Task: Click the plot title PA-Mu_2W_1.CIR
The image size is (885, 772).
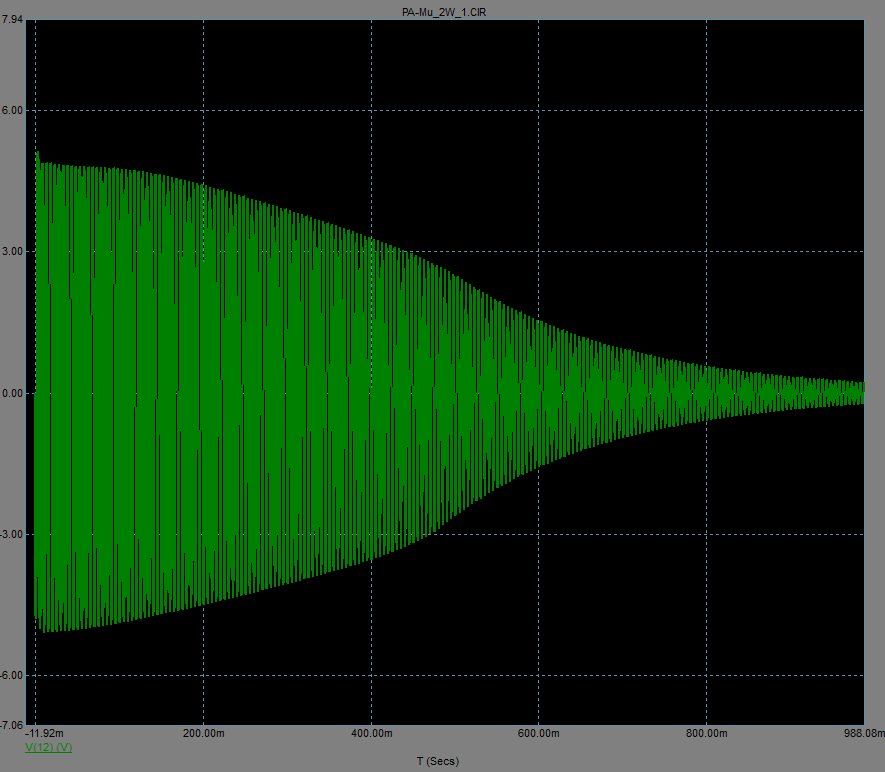Action: [443, 9]
